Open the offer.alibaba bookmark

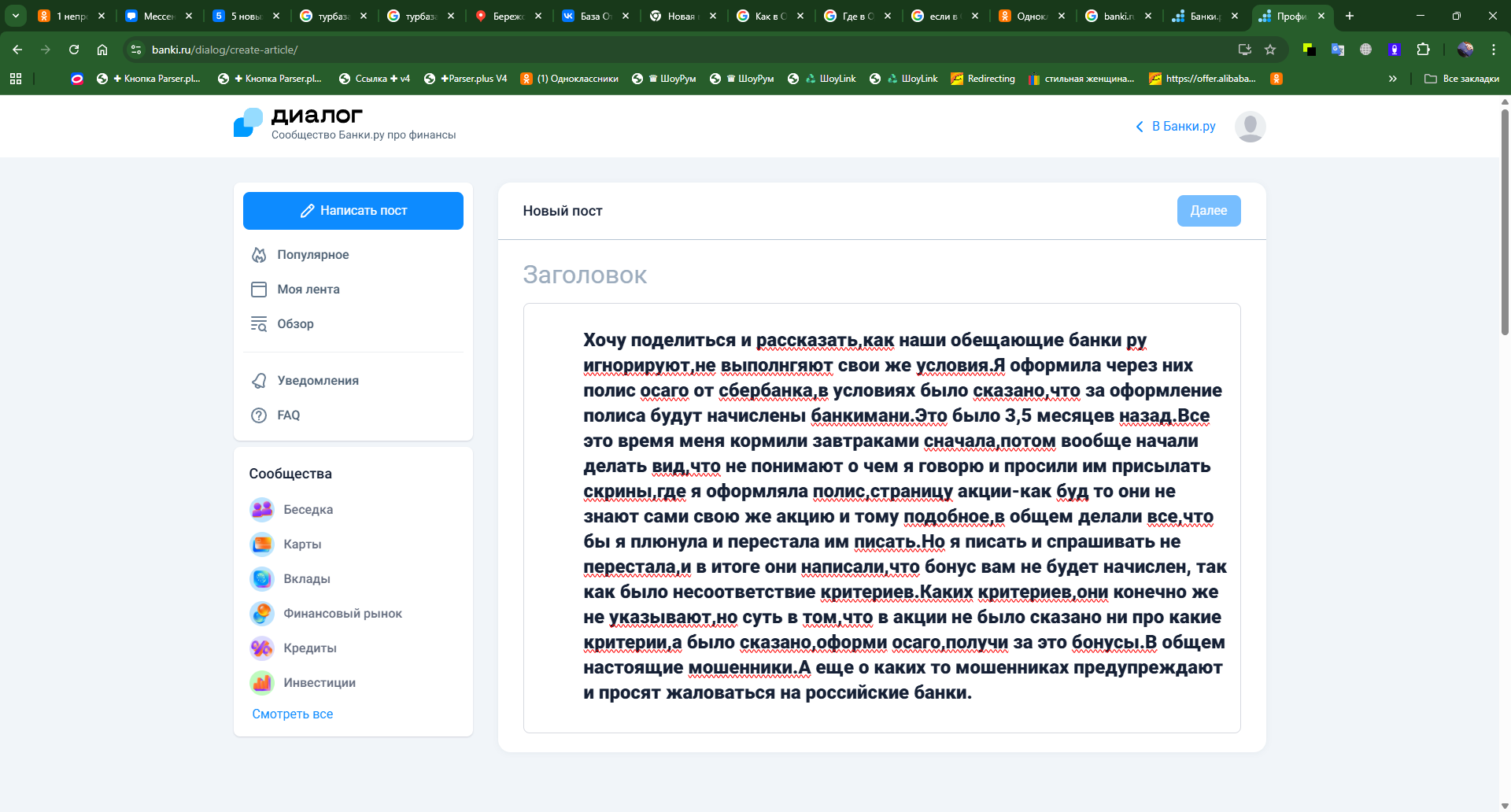click(x=1203, y=79)
